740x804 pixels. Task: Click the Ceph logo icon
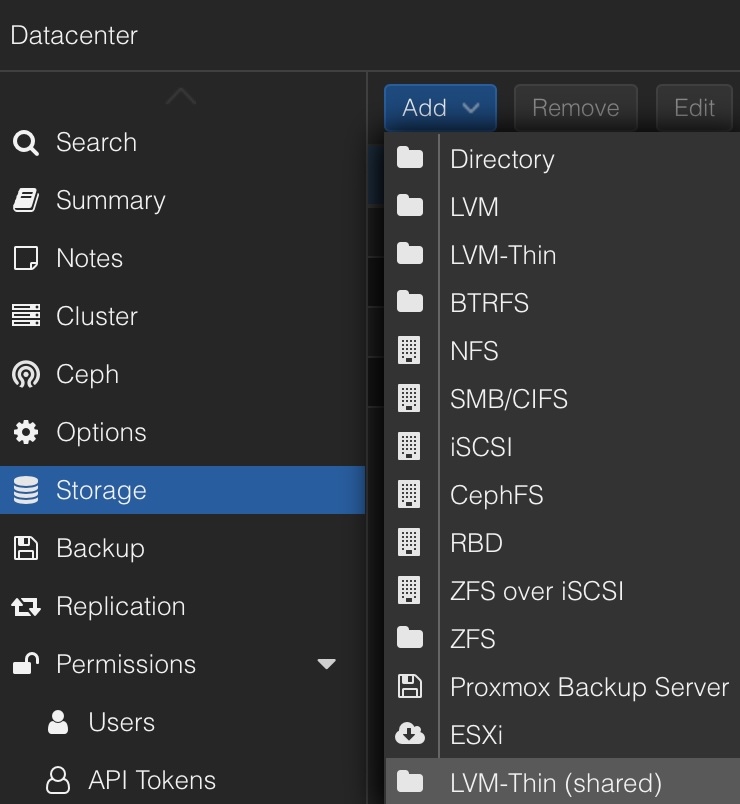[x=26, y=374]
